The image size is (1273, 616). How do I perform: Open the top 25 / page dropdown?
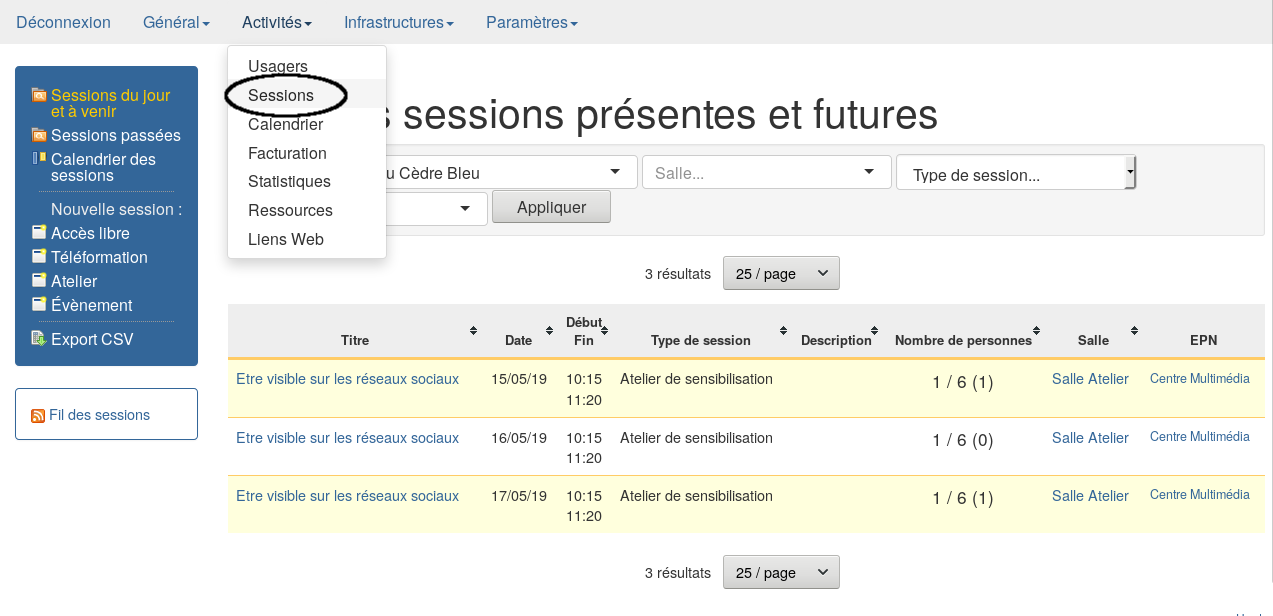click(x=780, y=274)
